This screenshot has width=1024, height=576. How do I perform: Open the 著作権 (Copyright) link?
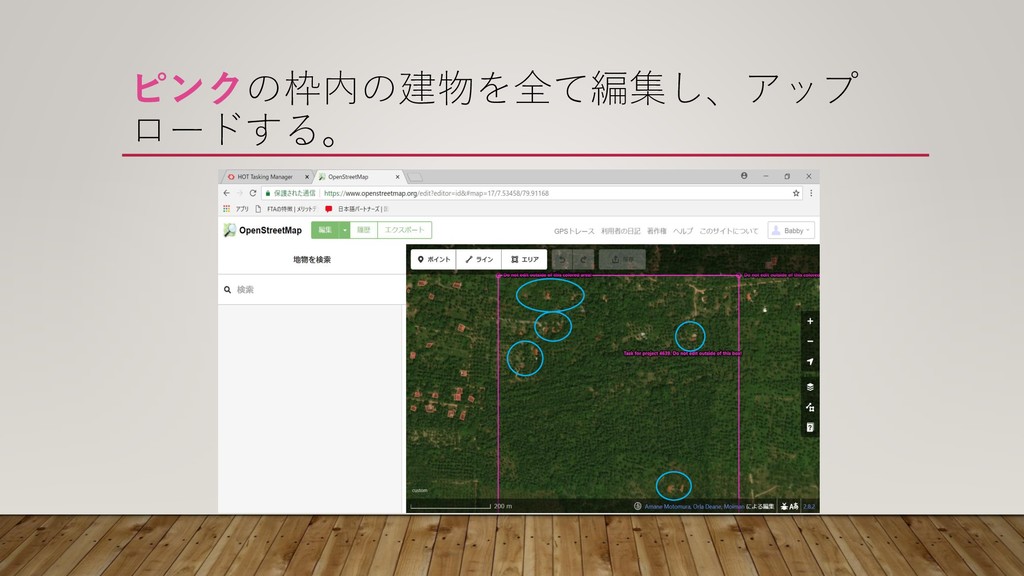pos(656,231)
